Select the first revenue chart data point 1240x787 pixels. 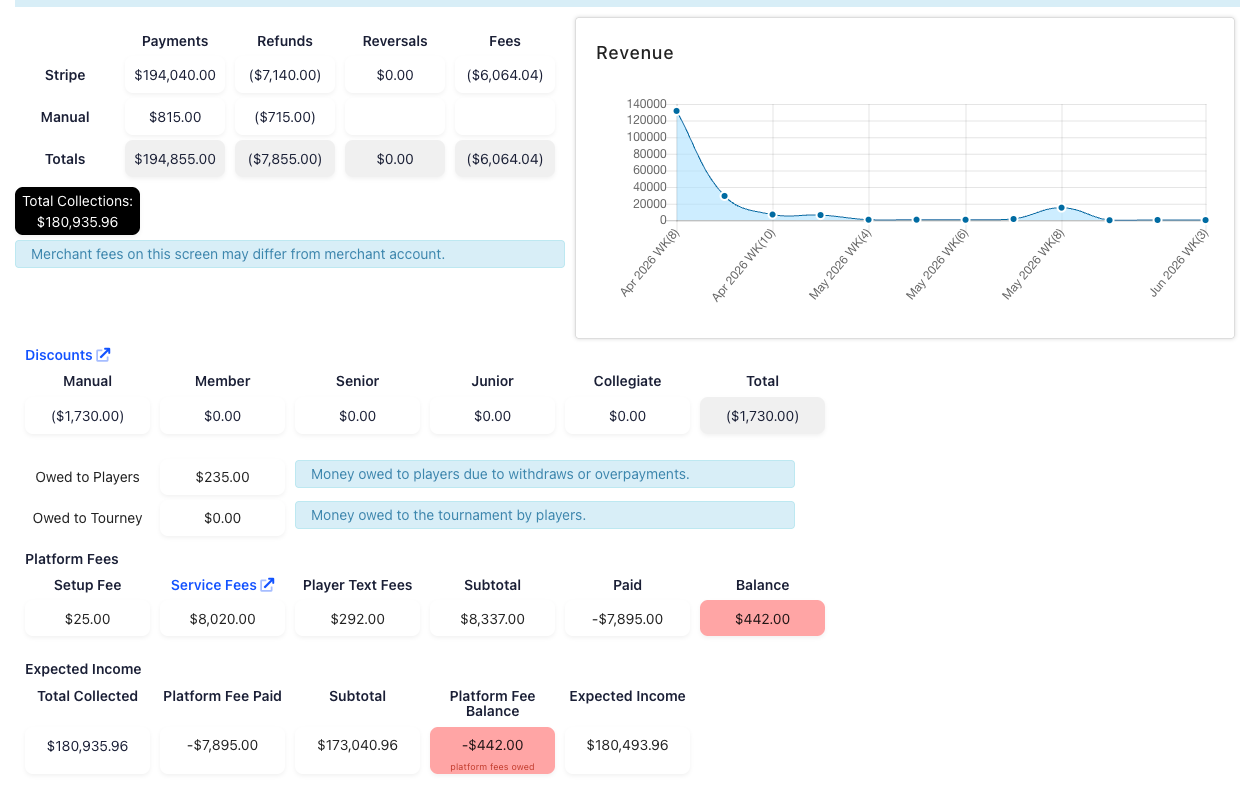pos(677,111)
